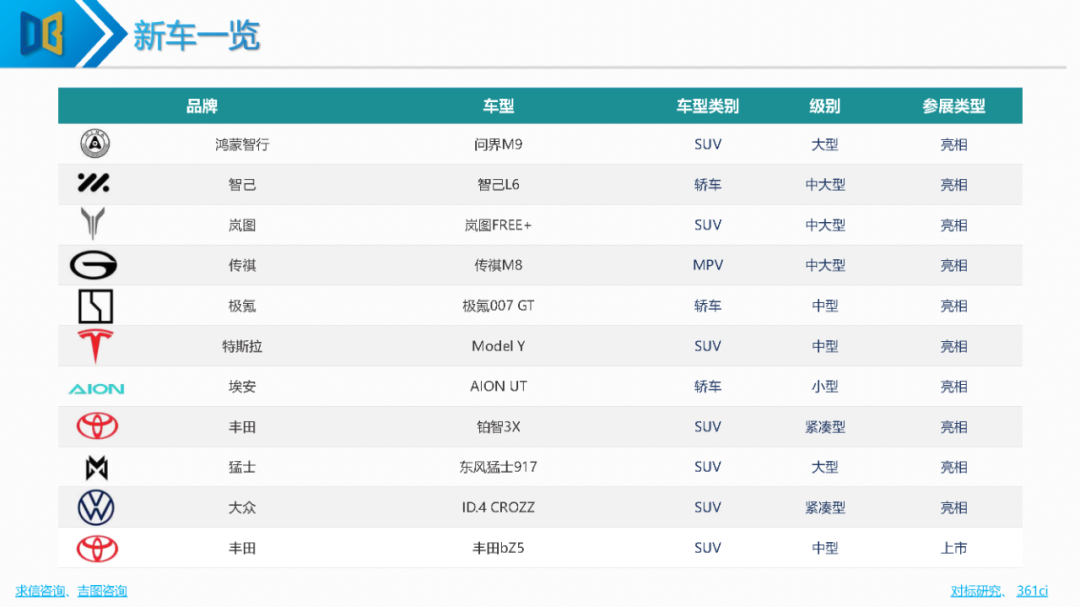This screenshot has width=1080, height=607.
Task: Select 轿车 in the 极氪007 GT row
Action: (707, 306)
